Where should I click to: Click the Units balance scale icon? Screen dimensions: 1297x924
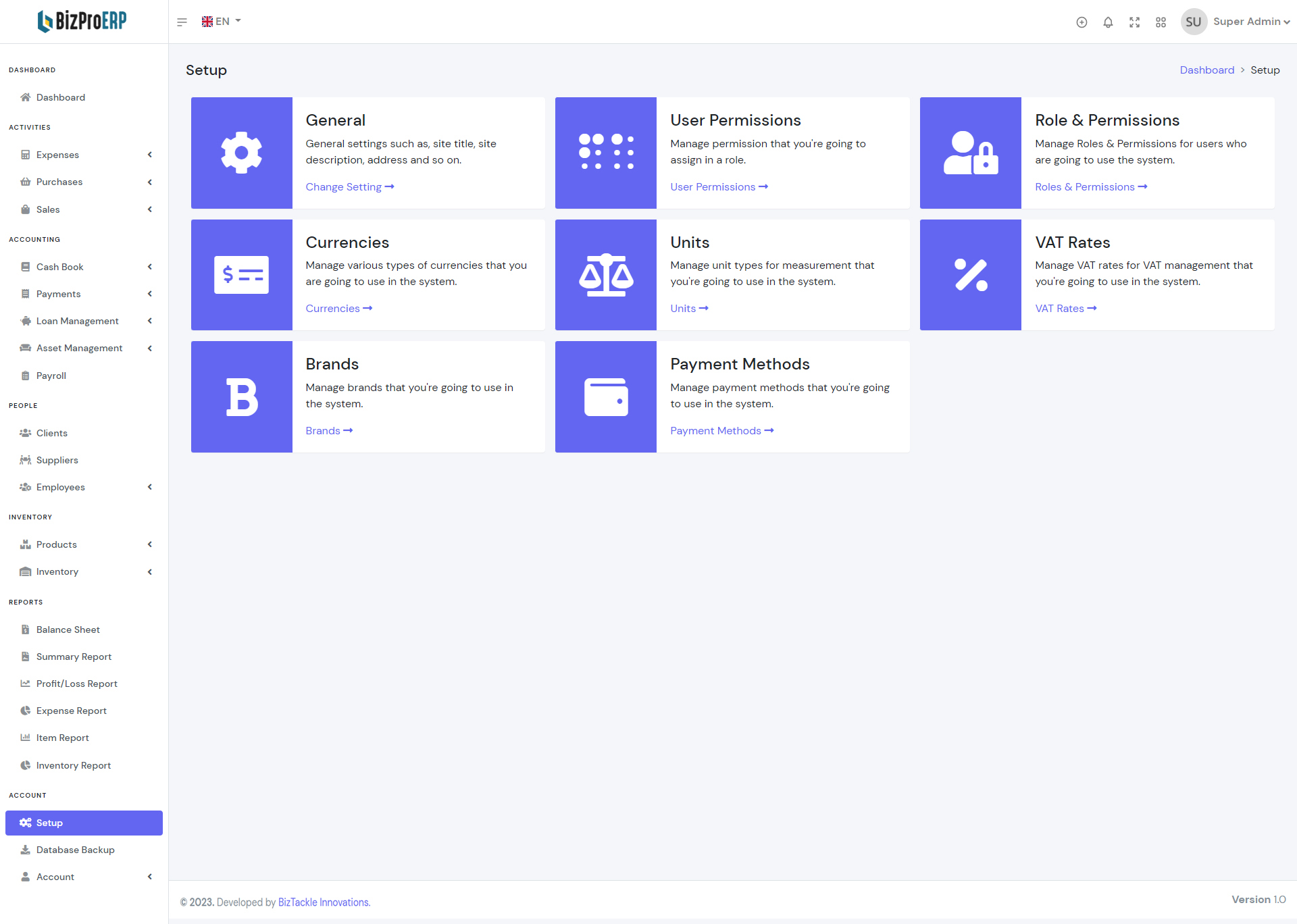(x=606, y=275)
